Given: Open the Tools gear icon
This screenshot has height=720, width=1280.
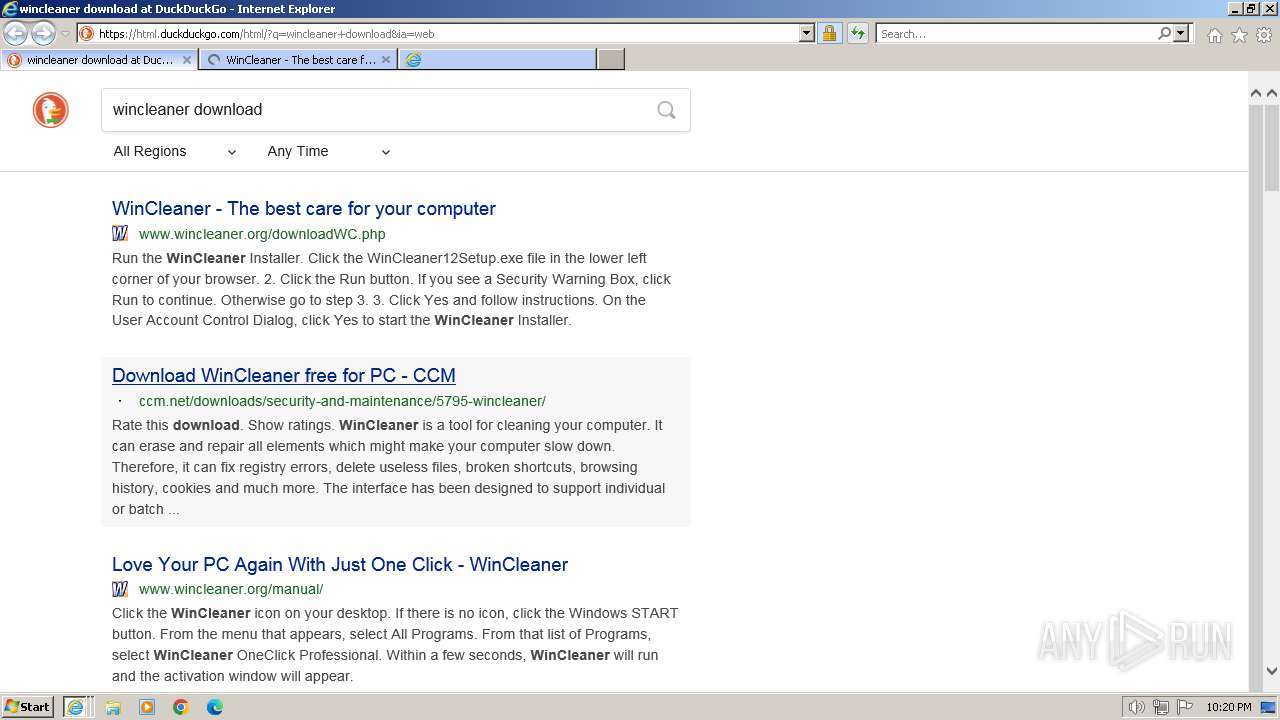Looking at the screenshot, I should tap(1264, 35).
